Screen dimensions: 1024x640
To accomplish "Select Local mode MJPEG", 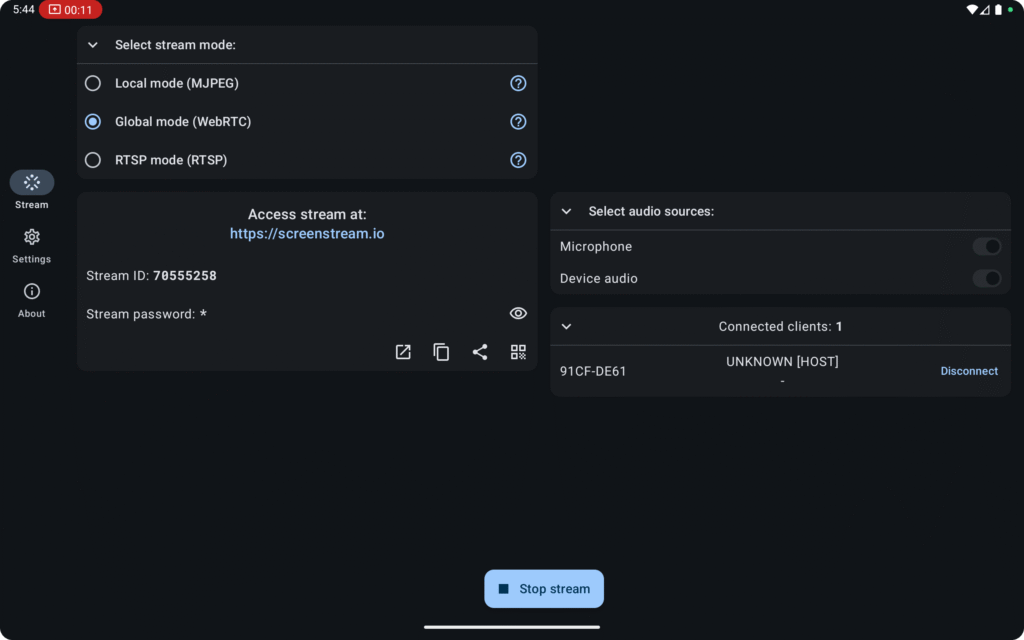I will click(92, 83).
